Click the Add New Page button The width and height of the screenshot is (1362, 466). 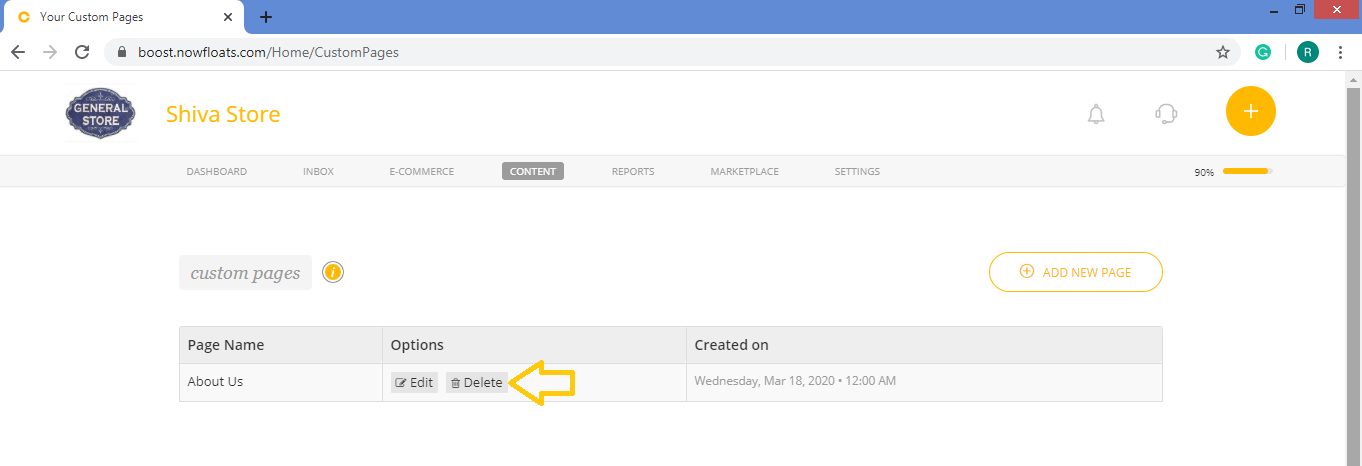click(x=1075, y=272)
